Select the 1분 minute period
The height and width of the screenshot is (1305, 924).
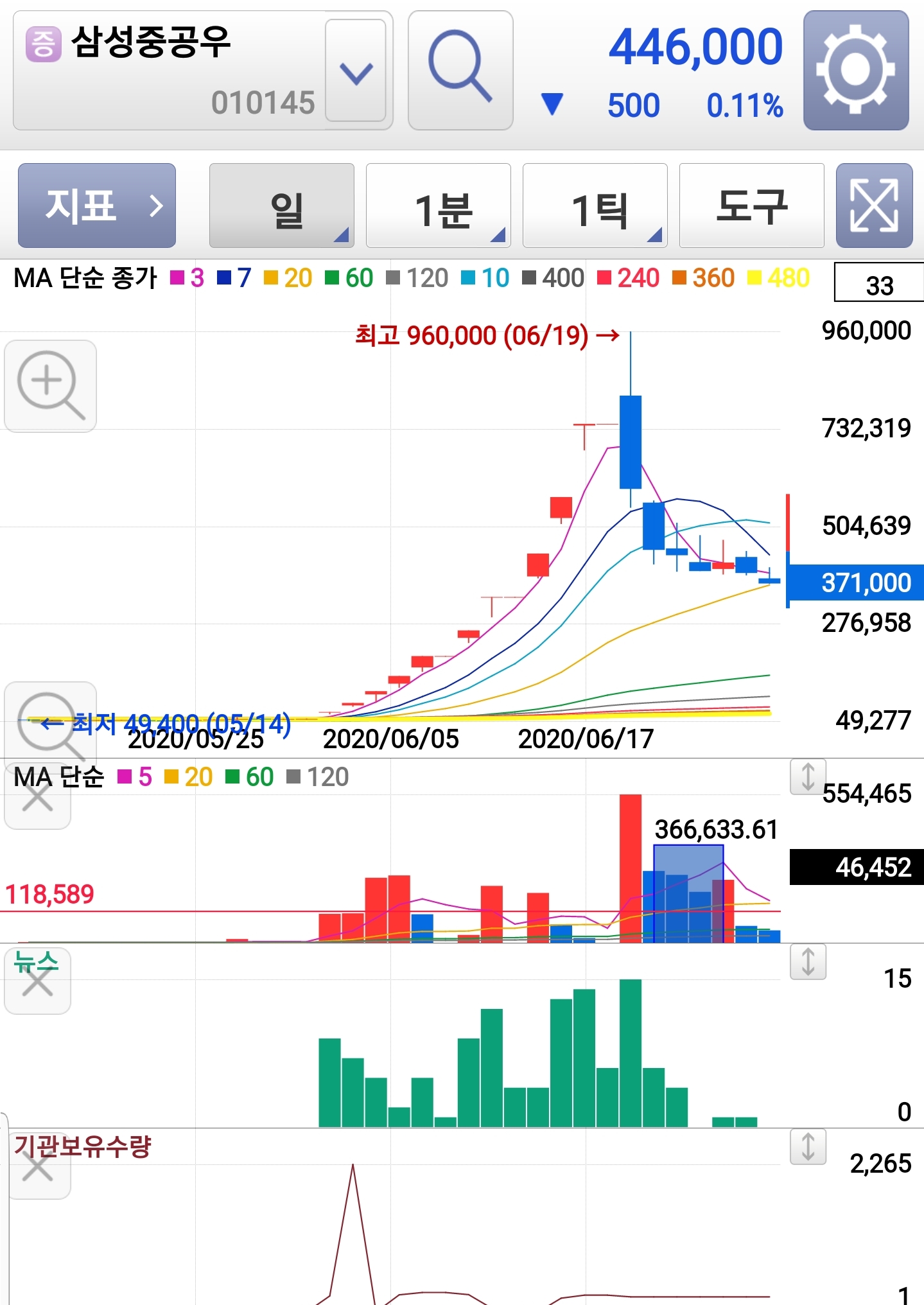439,206
